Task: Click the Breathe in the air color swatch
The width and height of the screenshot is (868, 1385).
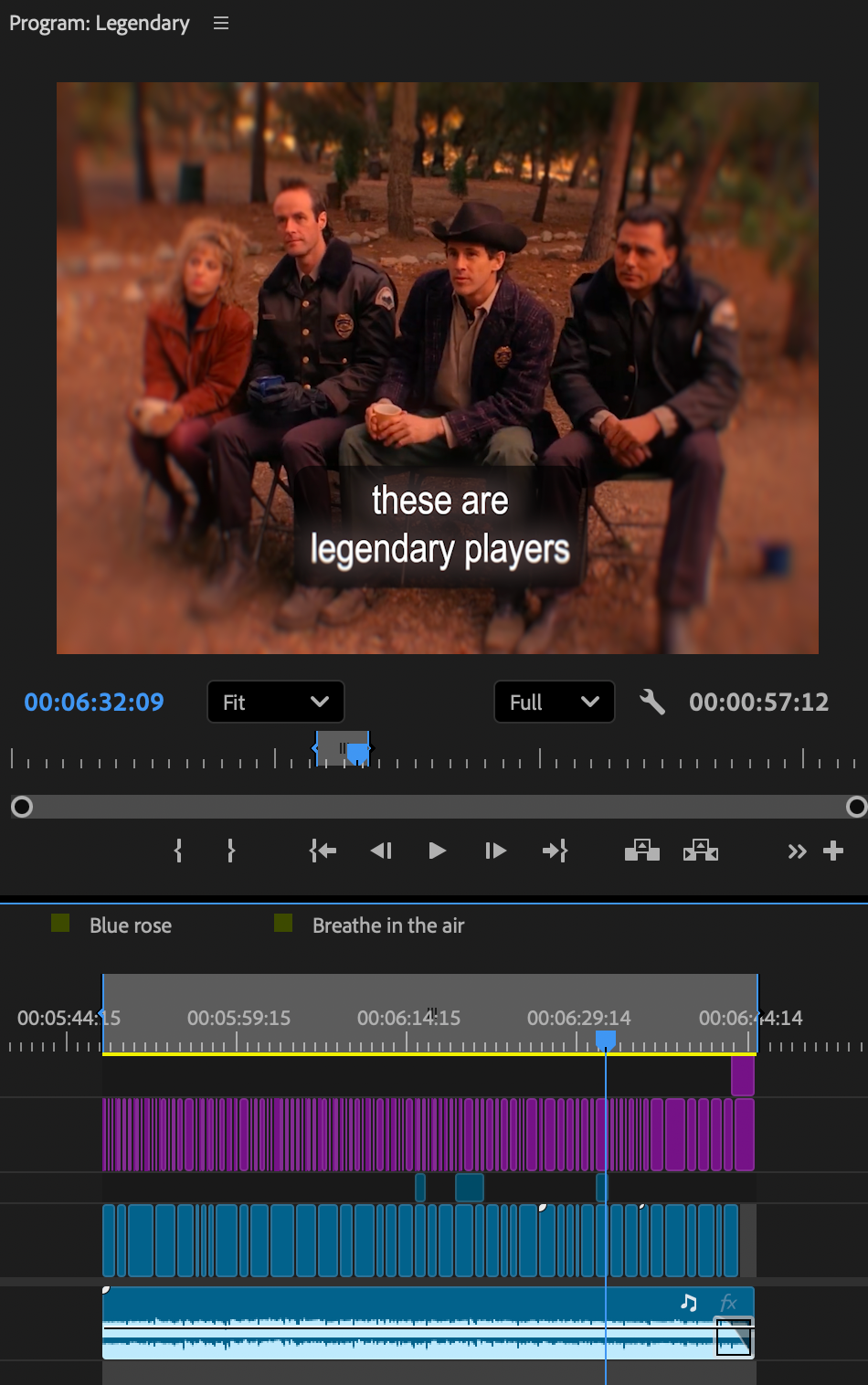Action: click(283, 923)
